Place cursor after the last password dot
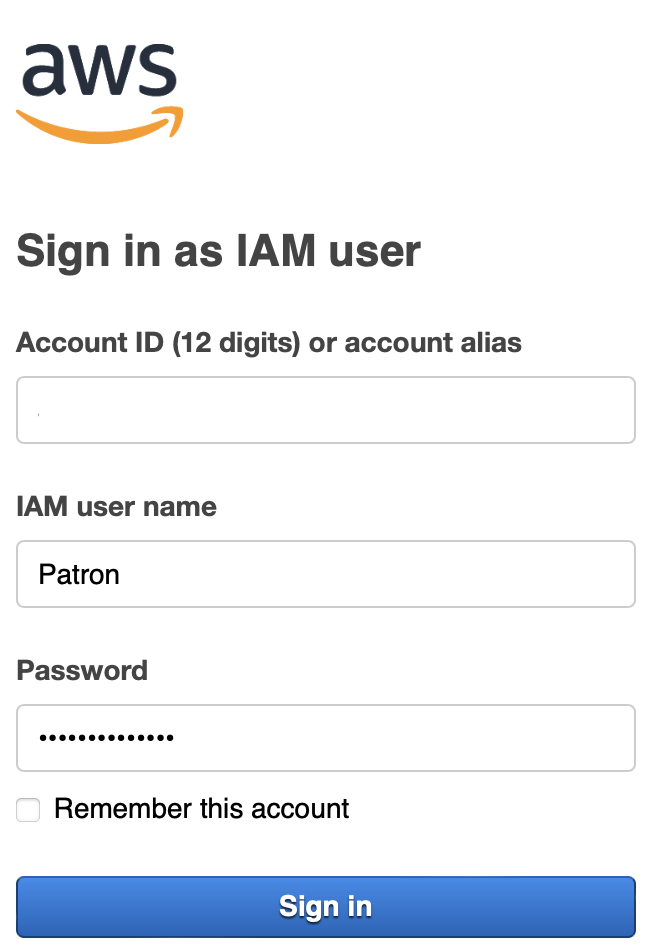 pos(177,739)
